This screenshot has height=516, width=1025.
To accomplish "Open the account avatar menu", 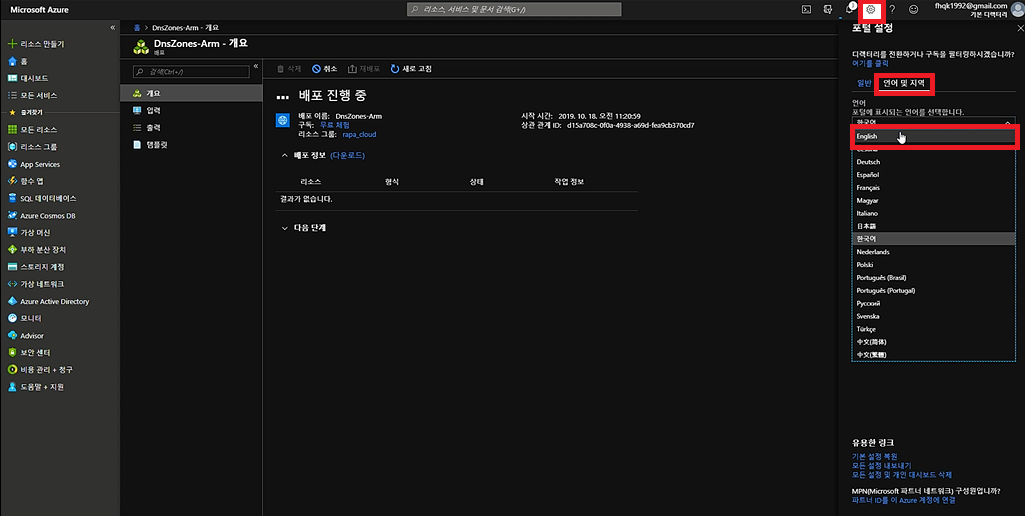I will [x=1017, y=9].
